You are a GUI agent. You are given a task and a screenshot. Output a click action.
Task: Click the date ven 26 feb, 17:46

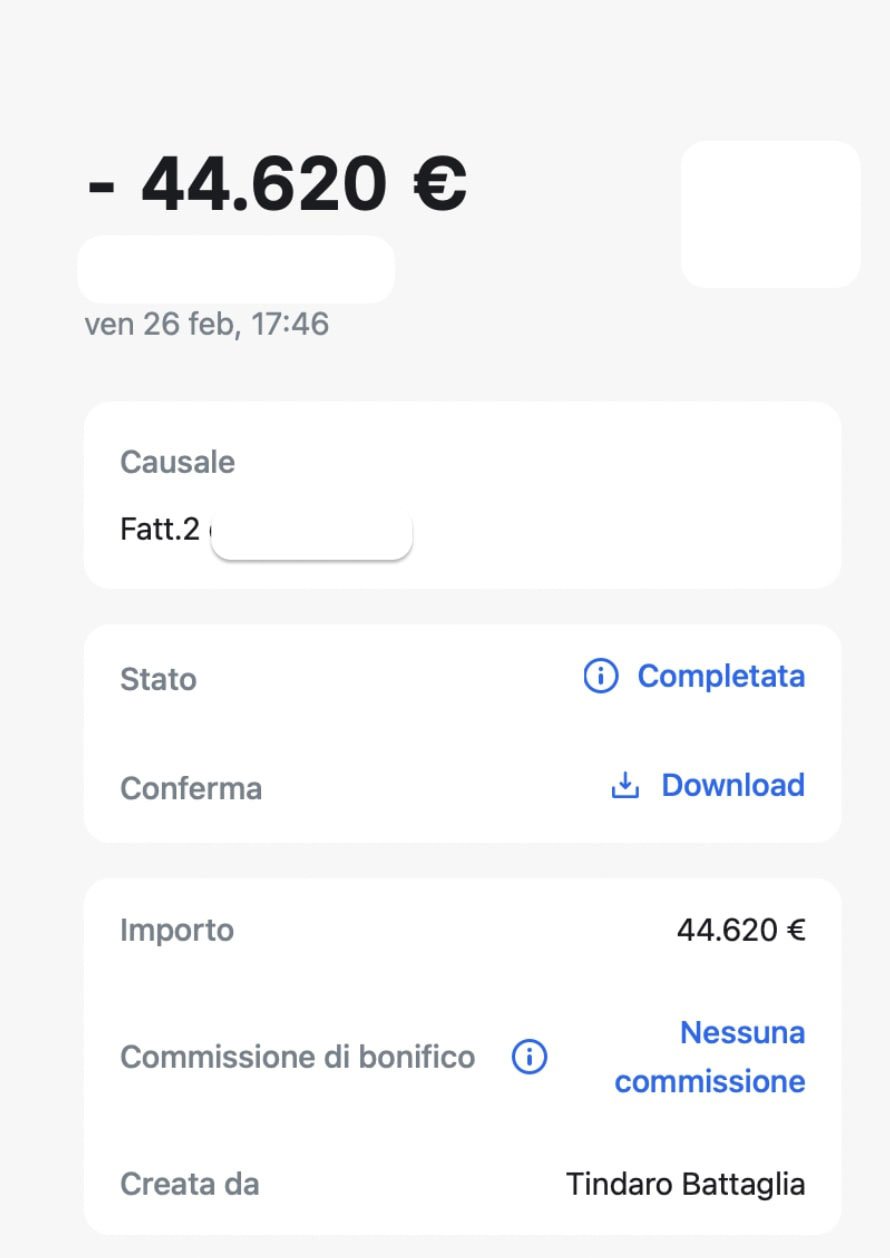207,324
